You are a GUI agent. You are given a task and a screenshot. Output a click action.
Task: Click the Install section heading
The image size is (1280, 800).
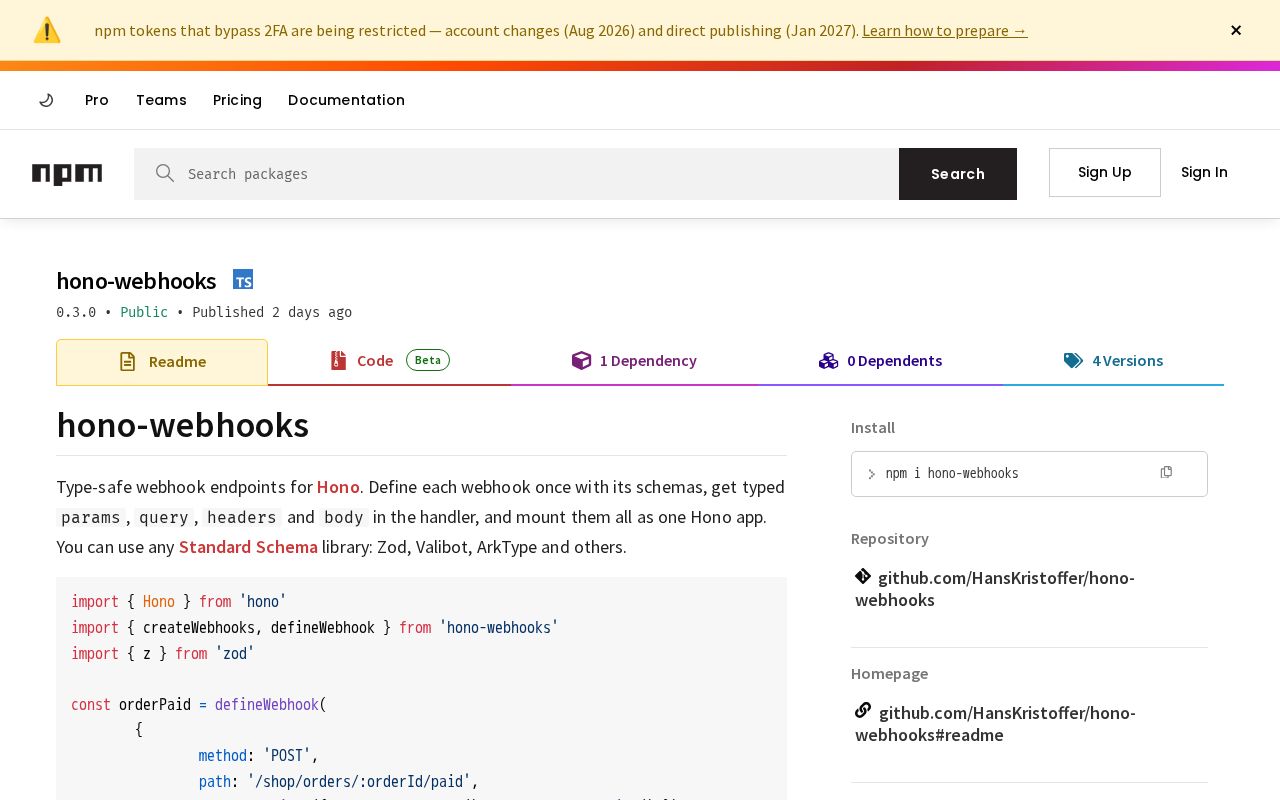[x=873, y=428]
